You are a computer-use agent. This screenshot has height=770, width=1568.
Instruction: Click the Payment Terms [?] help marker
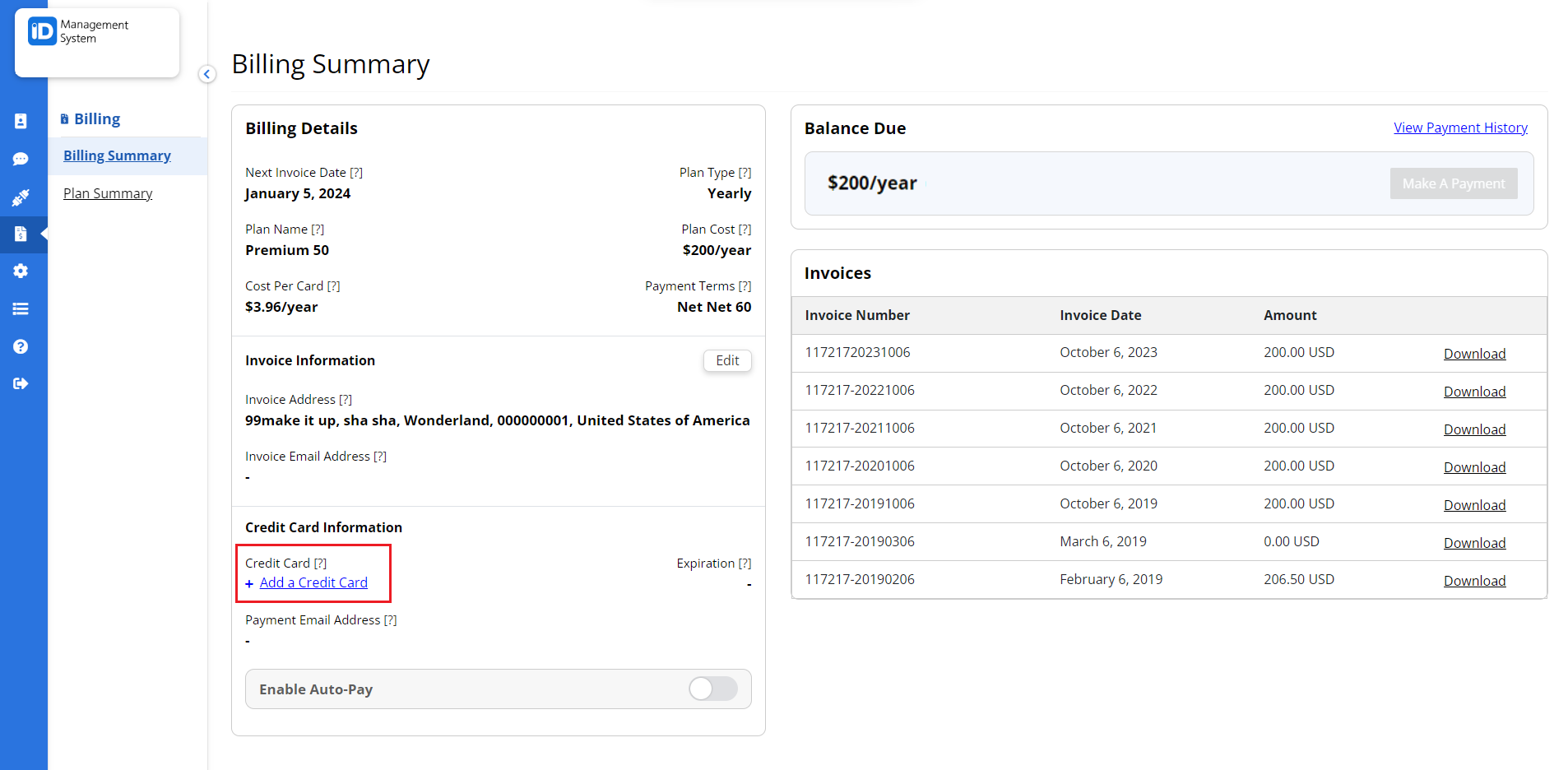pos(745,286)
